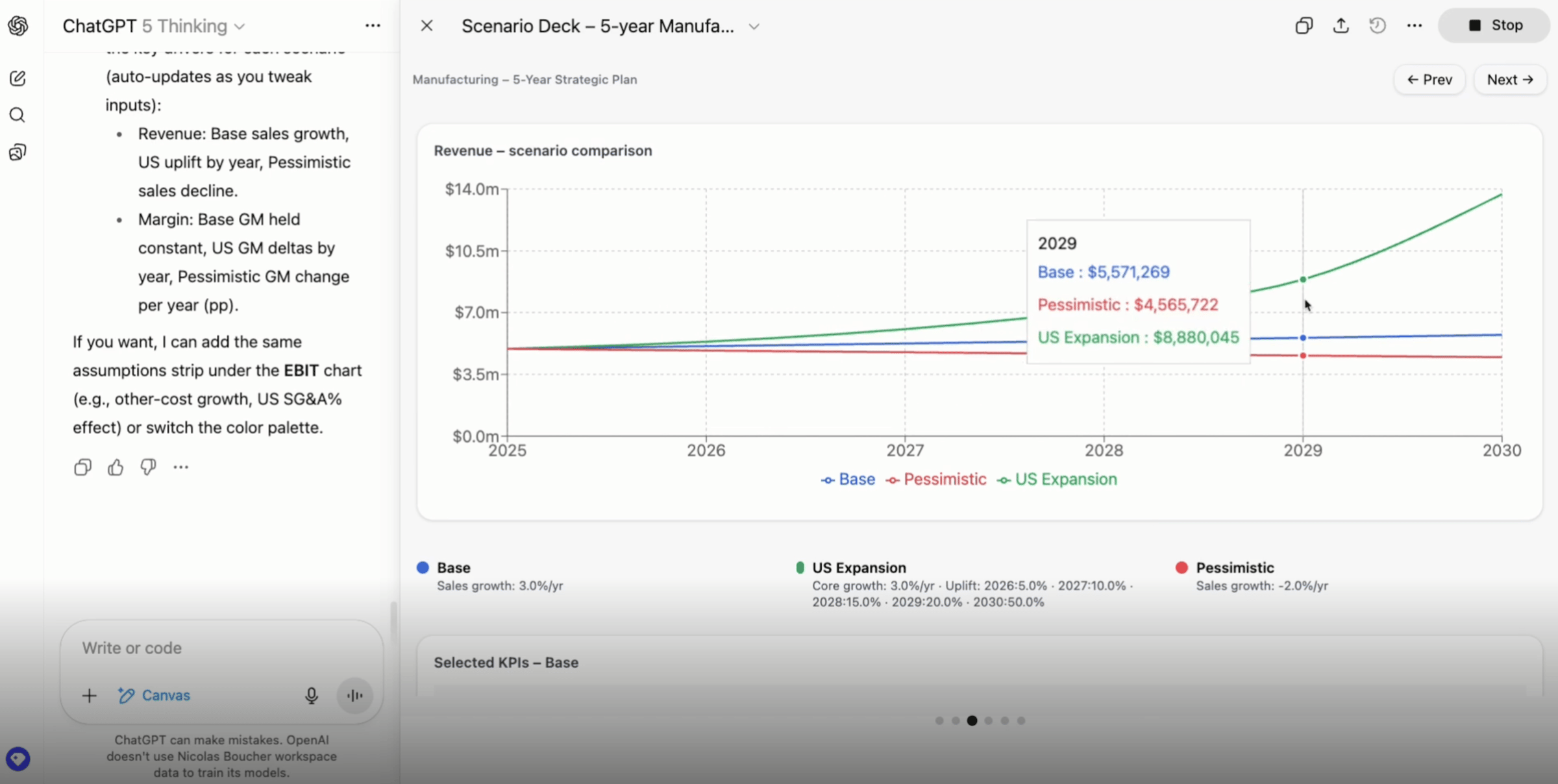
Task: Go to the Next slide
Action: click(1510, 80)
